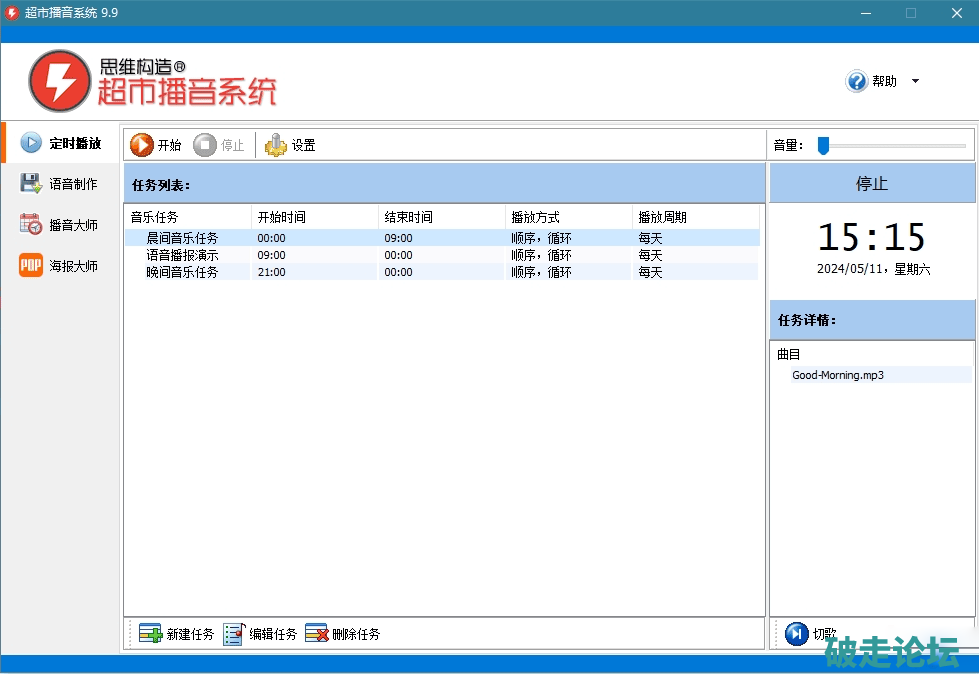979x674 pixels.
Task: Select the 语音播报演示 task row
Action: pos(182,255)
